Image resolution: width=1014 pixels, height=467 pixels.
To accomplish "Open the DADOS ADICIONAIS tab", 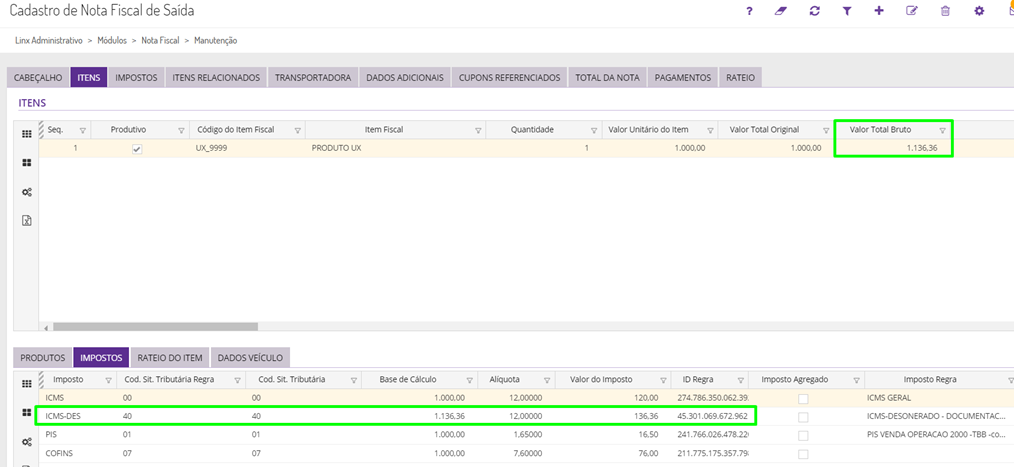I will coord(405,78).
